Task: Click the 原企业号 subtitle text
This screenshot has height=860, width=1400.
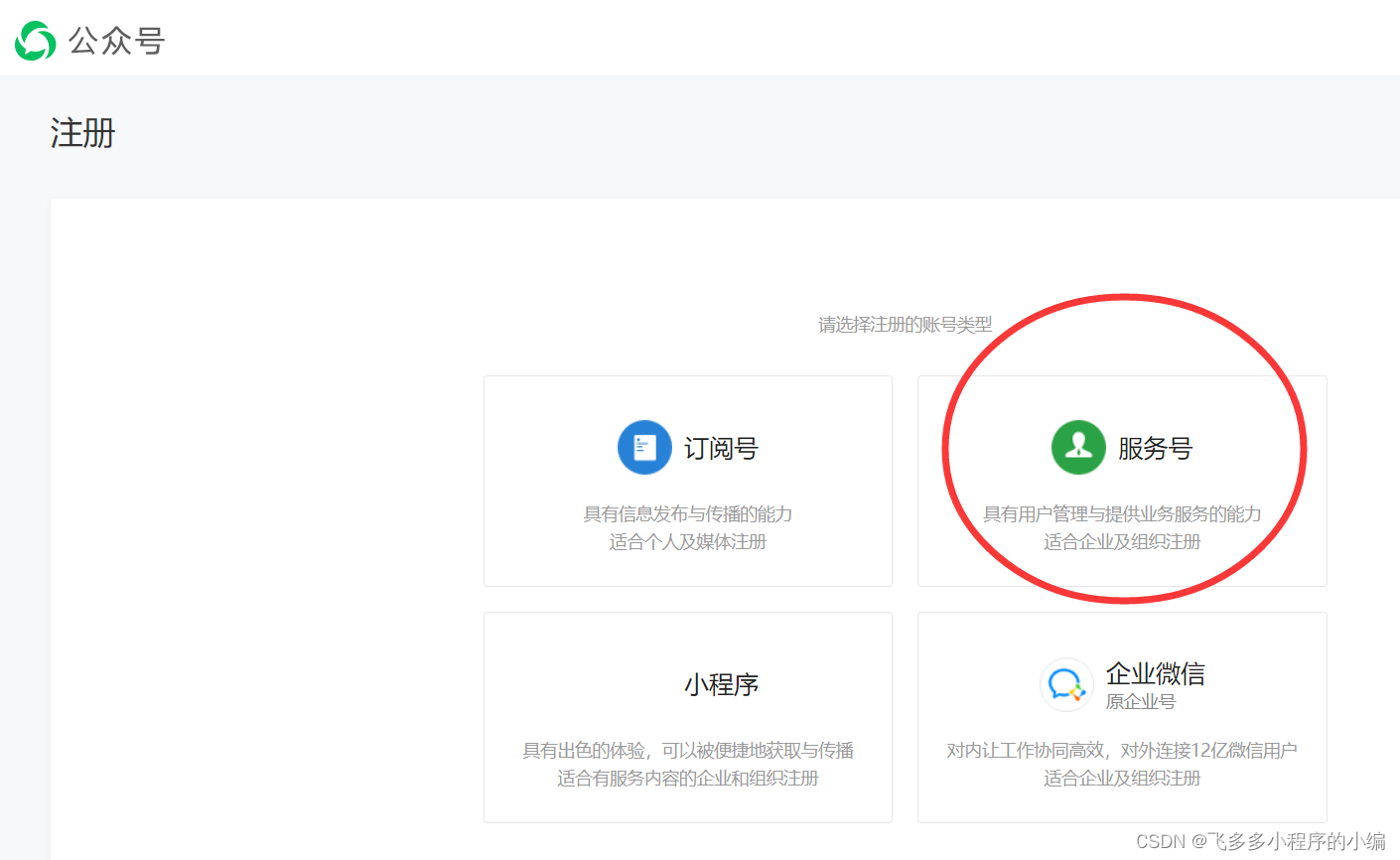Action: 1141,702
